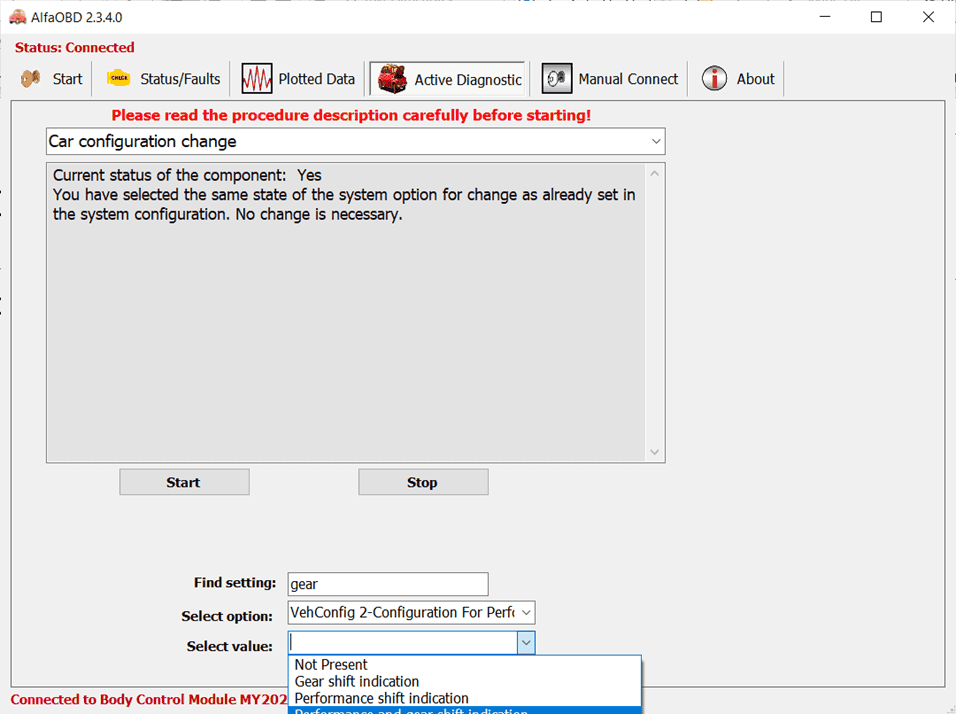Image resolution: width=956 pixels, height=714 pixels.
Task: Click the Start procedure button
Action: (184, 482)
